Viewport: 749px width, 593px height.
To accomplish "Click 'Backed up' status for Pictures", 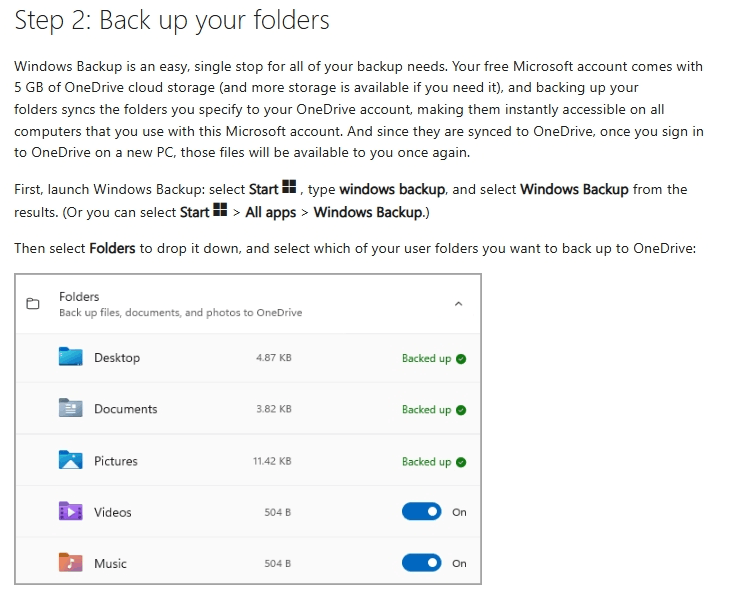I will coord(427,462).
